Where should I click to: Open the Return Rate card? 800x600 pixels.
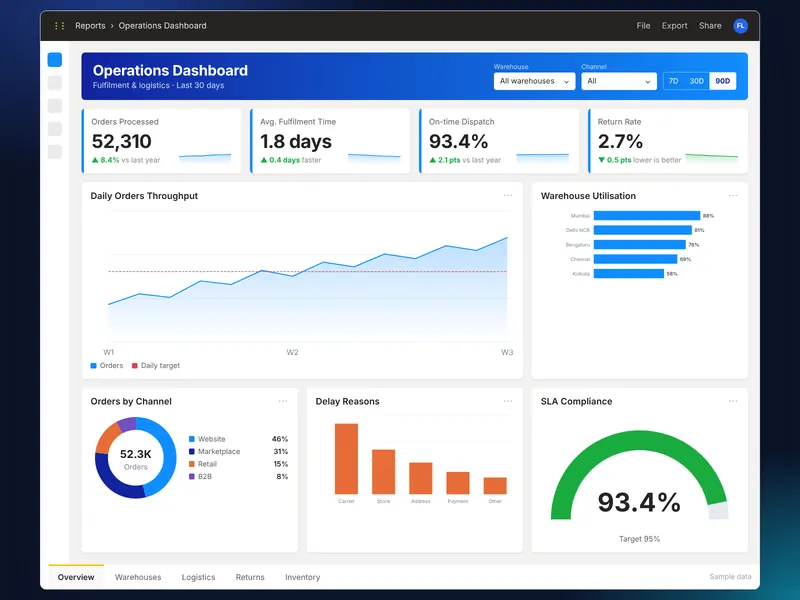[x=668, y=141]
